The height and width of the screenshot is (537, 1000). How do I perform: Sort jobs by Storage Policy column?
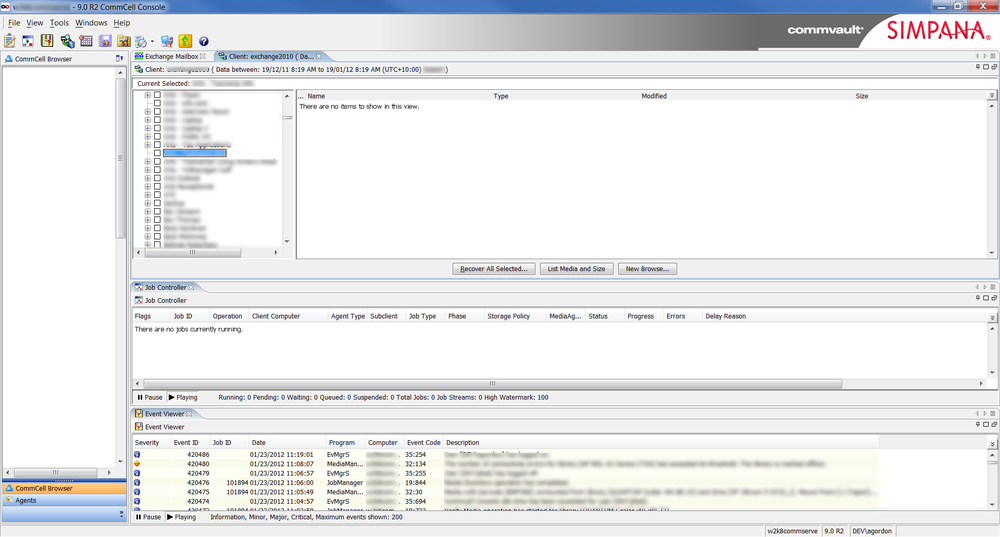click(x=508, y=316)
